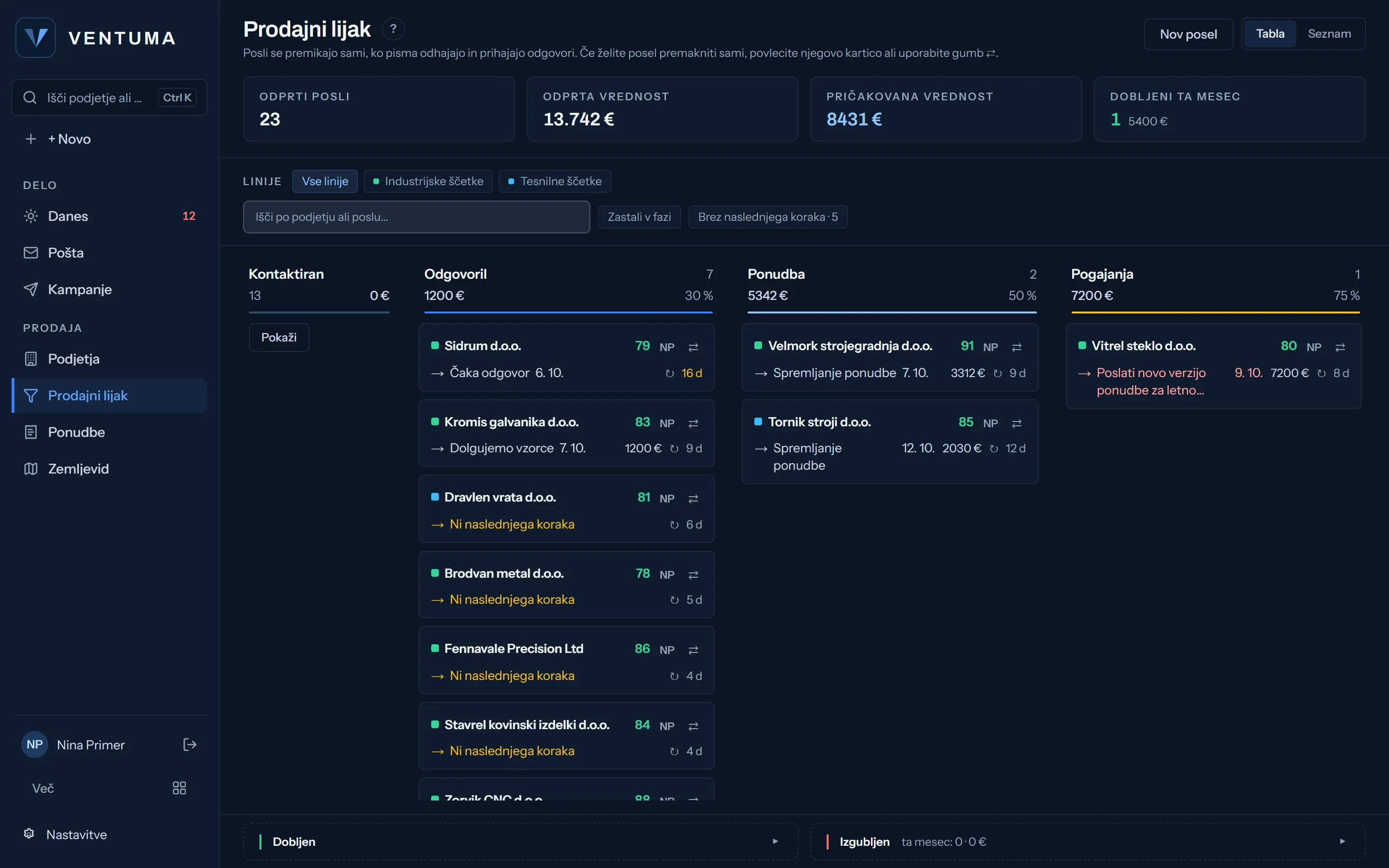Click the move arrows icon on Dravlen vrata card
This screenshot has width=1389, height=868.
tap(694, 498)
